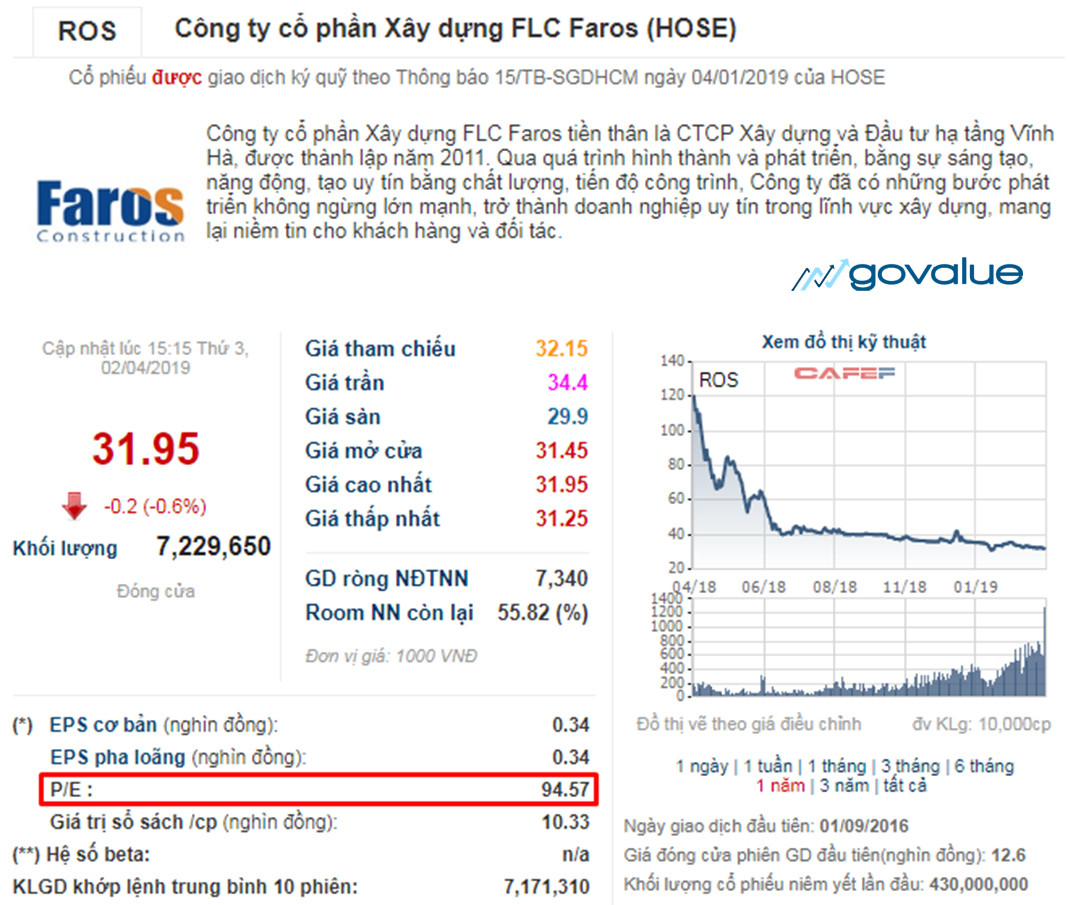Click the first trading date 01/09/2016
This screenshot has width=1068, height=905.
tap(864, 827)
